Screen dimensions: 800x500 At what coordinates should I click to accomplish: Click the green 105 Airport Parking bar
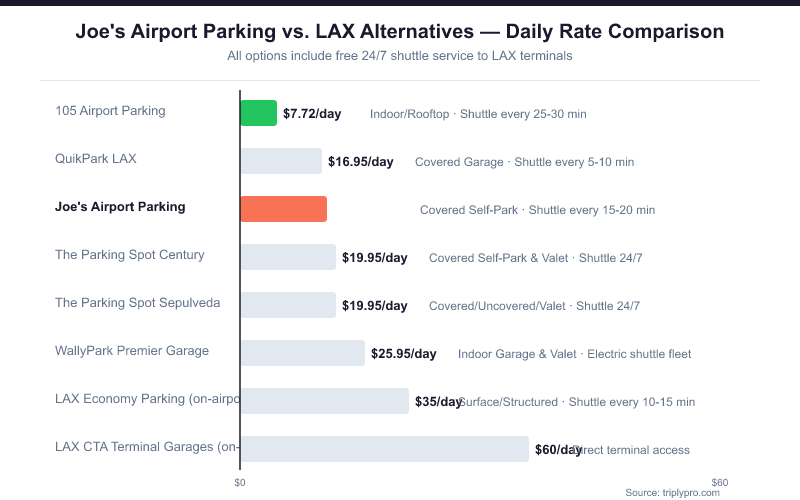tap(258, 113)
